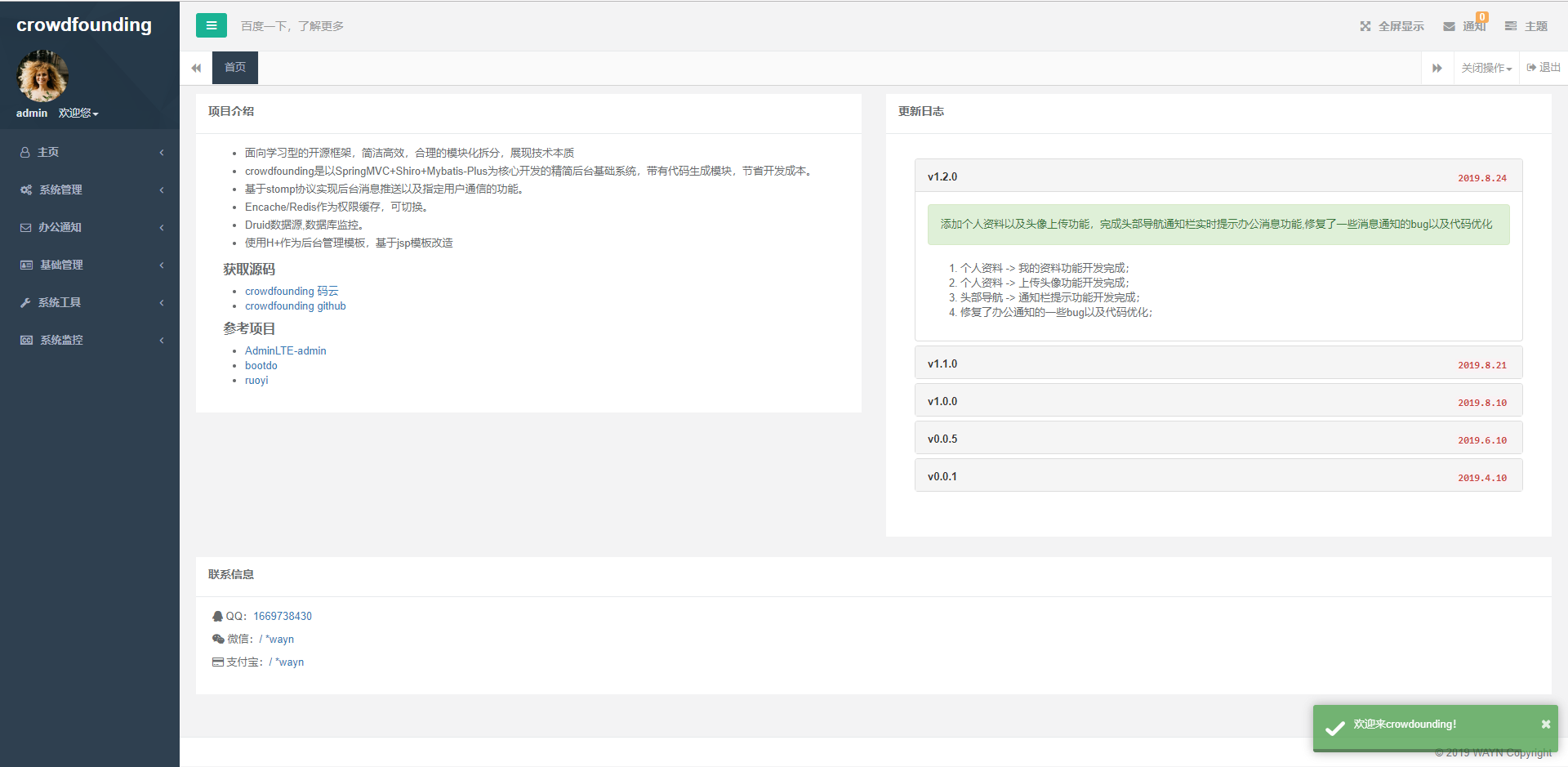The height and width of the screenshot is (767, 1568).
Task: Open the fullscreen display icon
Action: (x=1365, y=26)
